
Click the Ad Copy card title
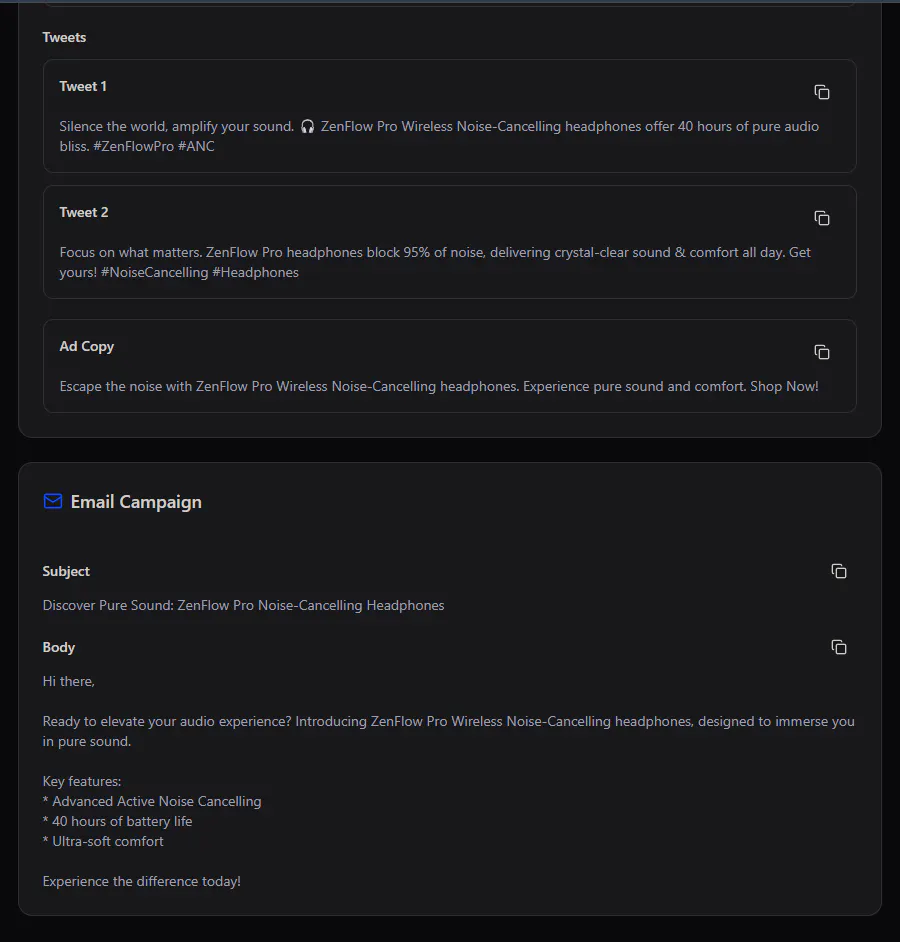[87, 346]
